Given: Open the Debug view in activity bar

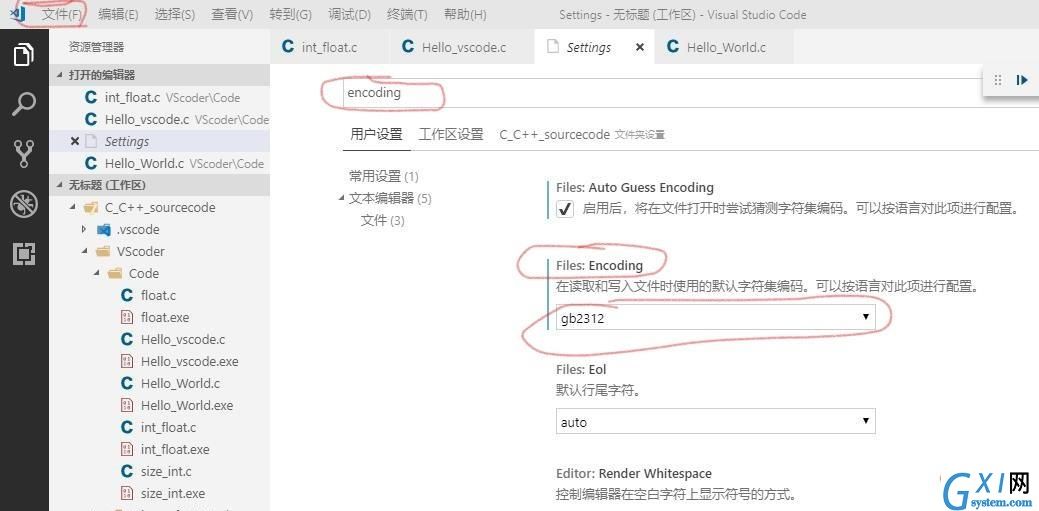Looking at the screenshot, I should coord(24,204).
